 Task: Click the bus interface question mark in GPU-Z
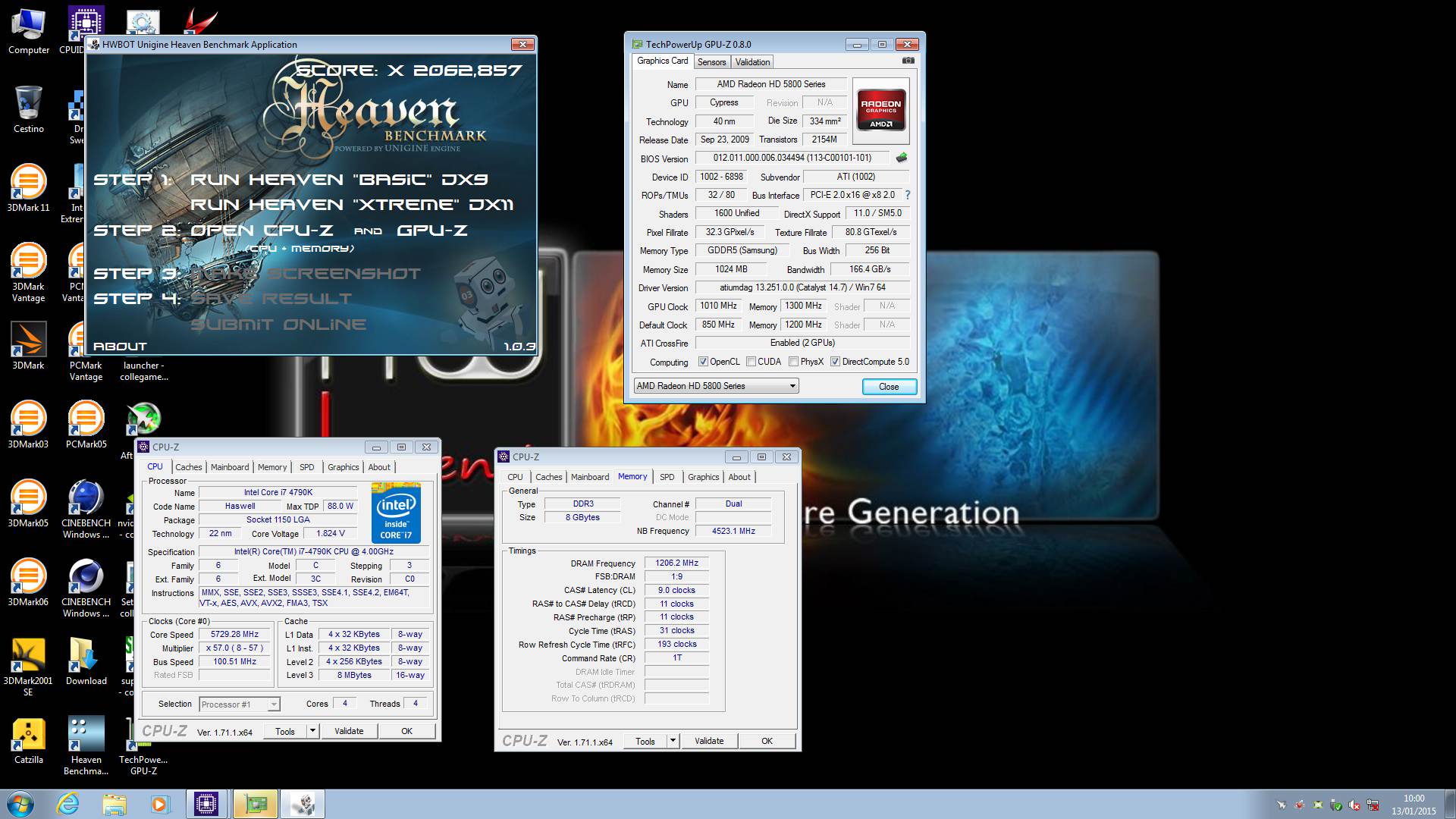[907, 195]
